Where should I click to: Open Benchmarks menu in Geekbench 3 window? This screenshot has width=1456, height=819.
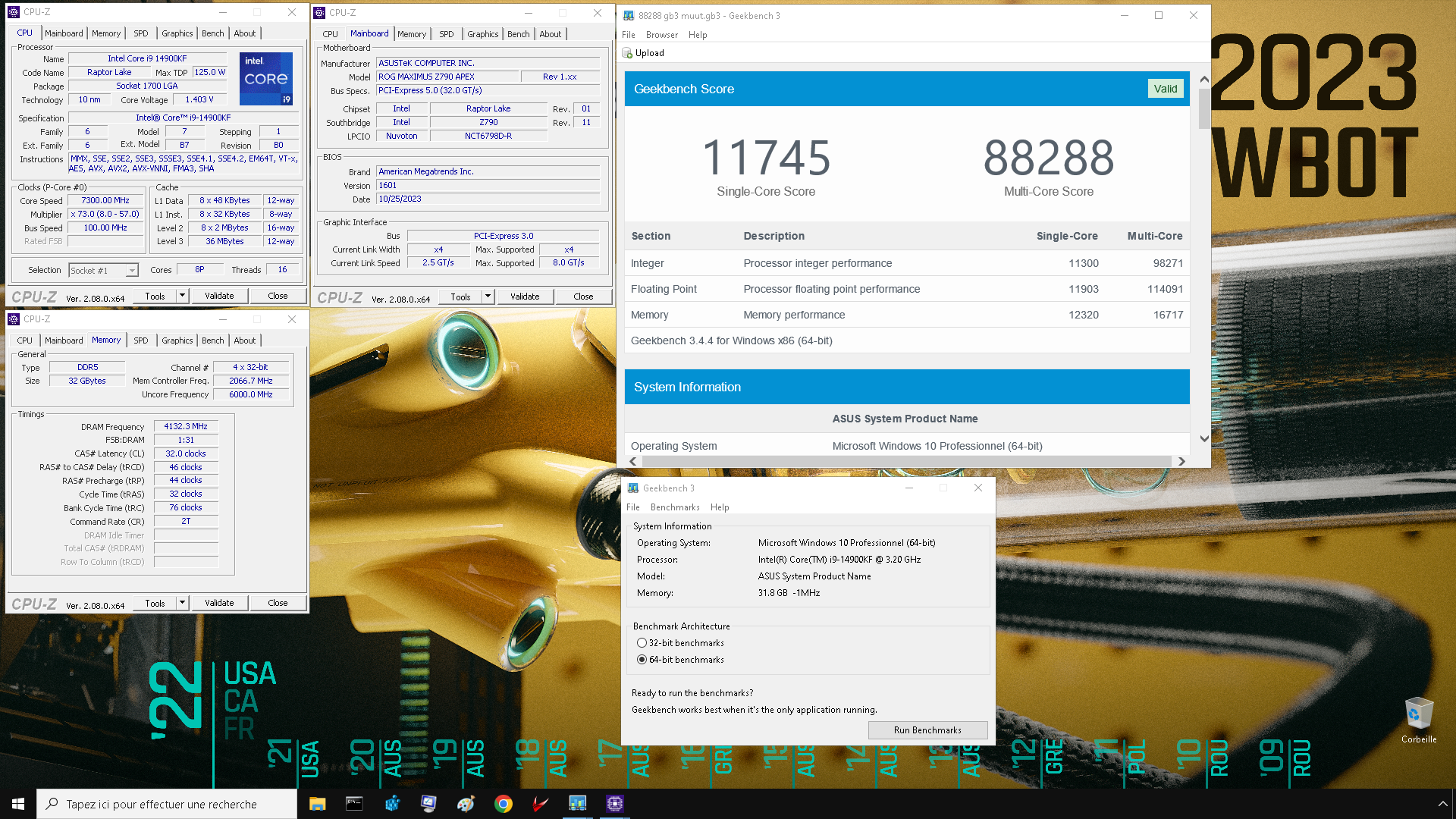(x=675, y=507)
